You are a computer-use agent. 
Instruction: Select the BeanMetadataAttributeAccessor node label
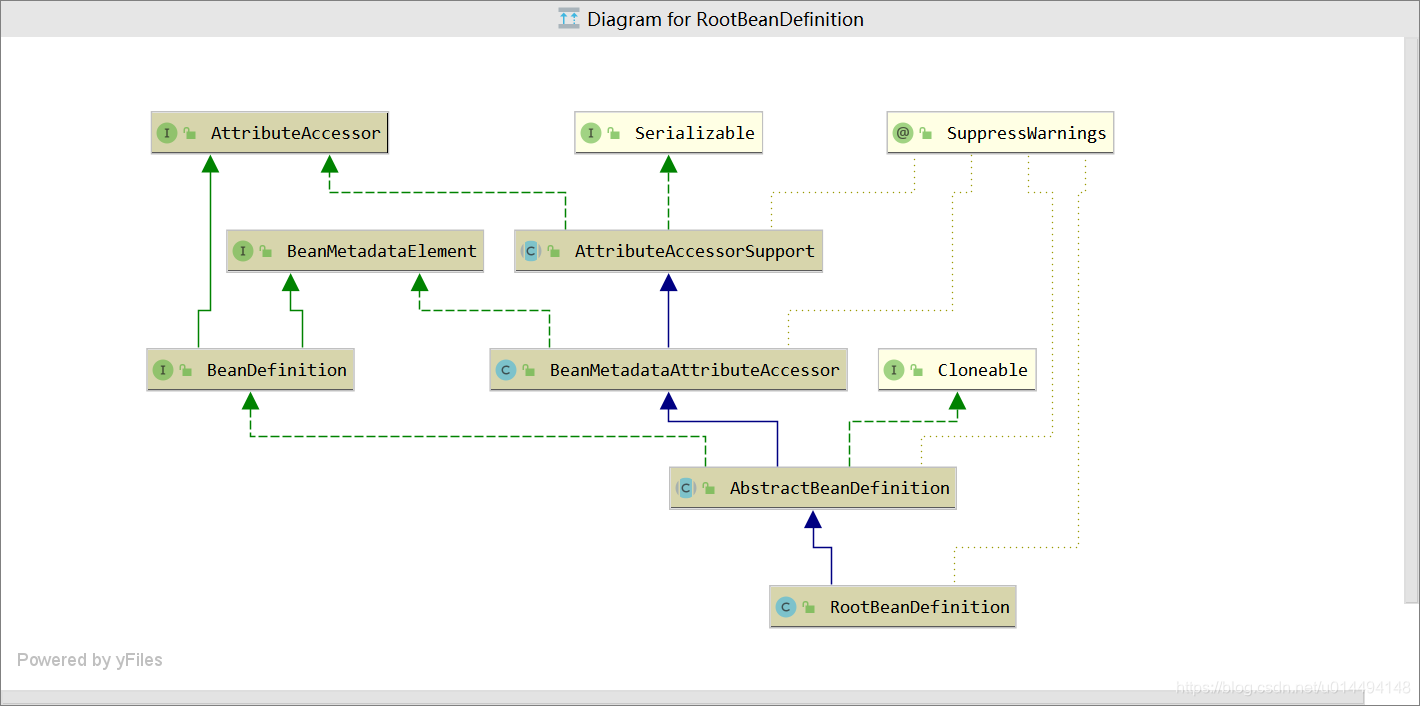(x=695, y=370)
